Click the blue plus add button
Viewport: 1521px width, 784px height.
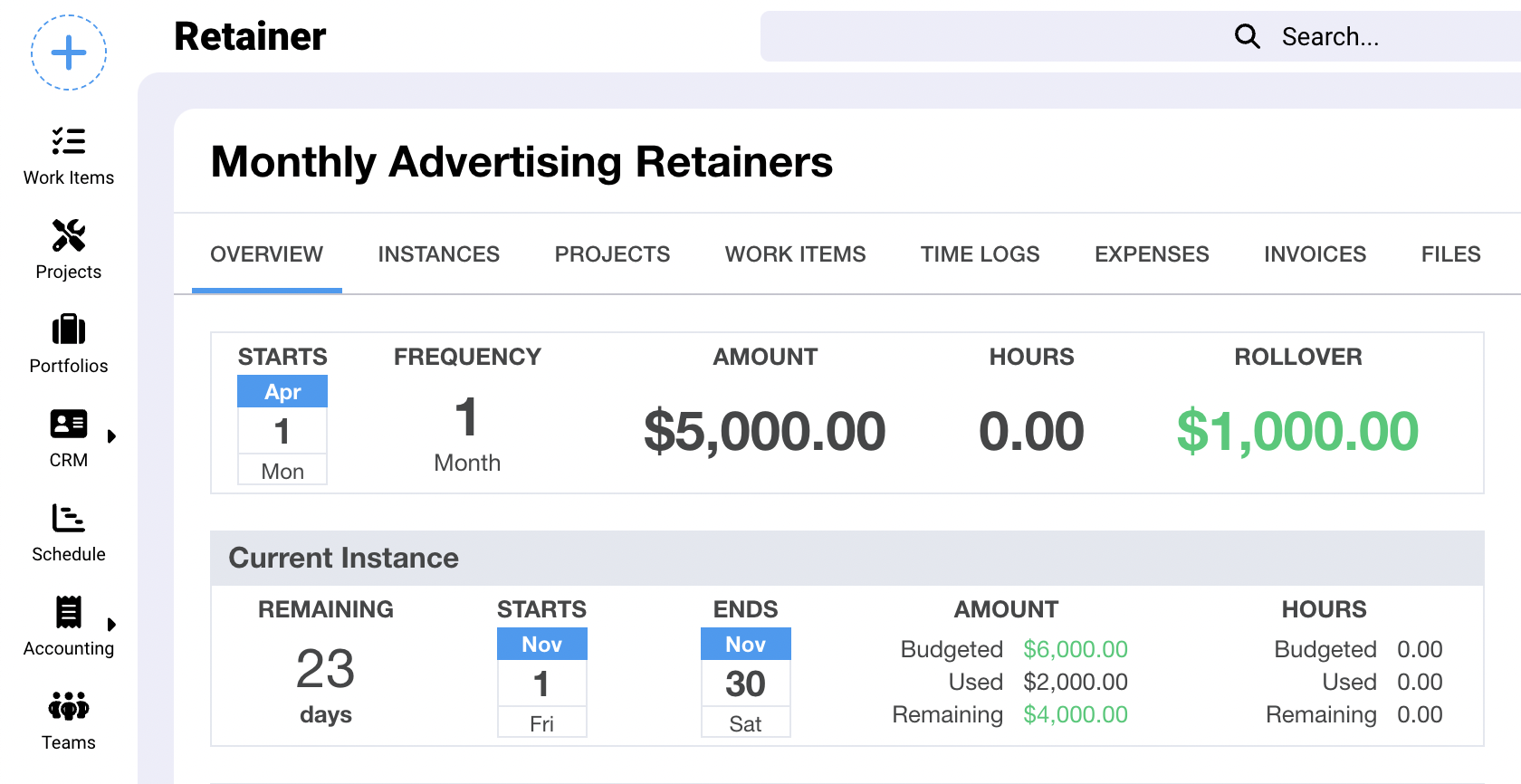coord(69,53)
